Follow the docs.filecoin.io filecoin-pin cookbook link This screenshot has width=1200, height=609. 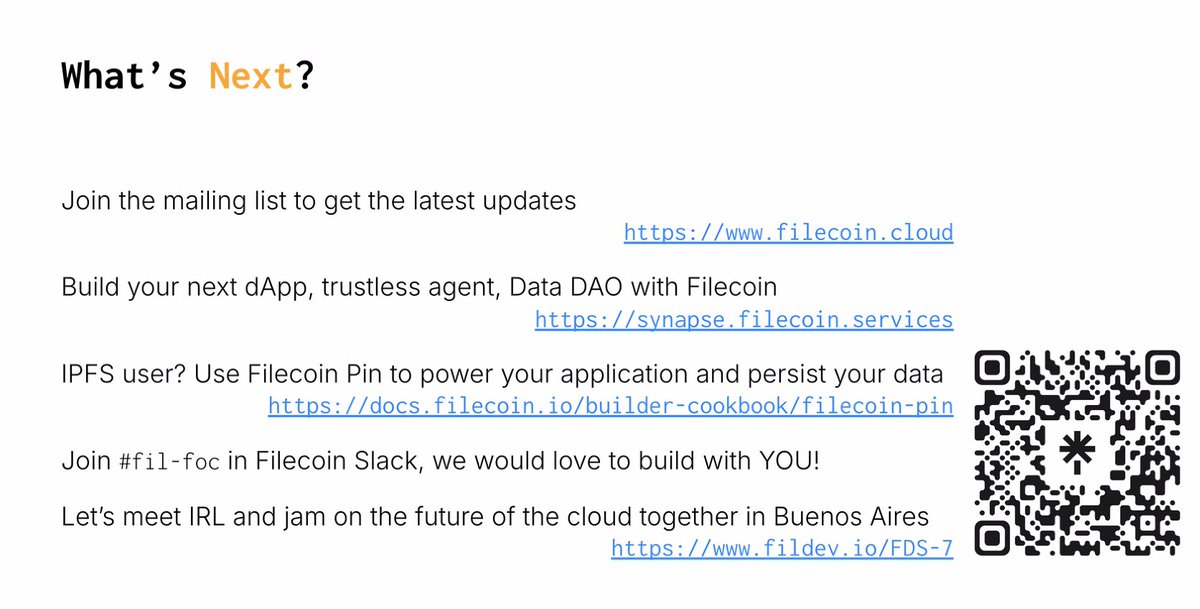(x=610, y=407)
